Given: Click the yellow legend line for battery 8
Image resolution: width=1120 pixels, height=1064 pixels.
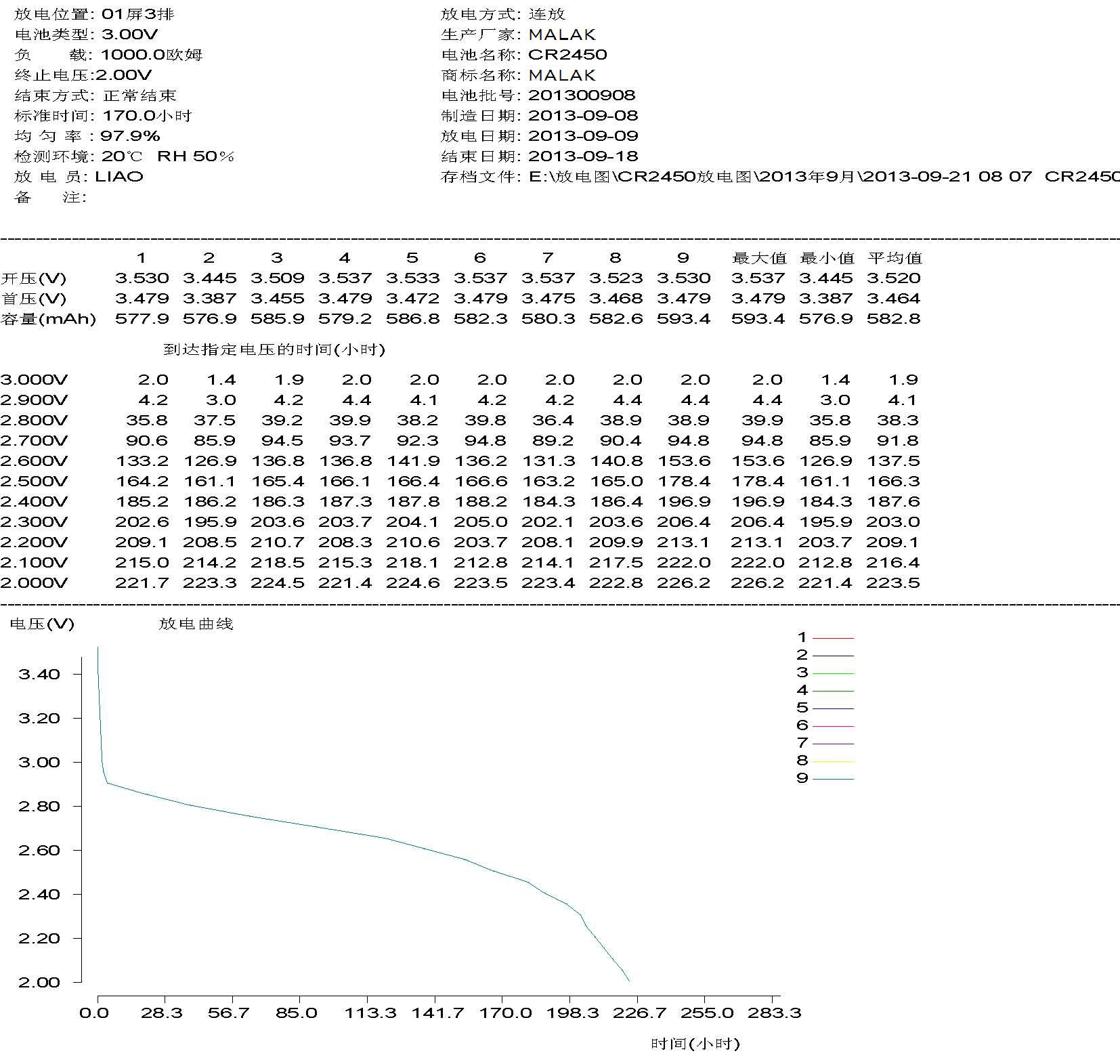Looking at the screenshot, I should pos(833,761).
